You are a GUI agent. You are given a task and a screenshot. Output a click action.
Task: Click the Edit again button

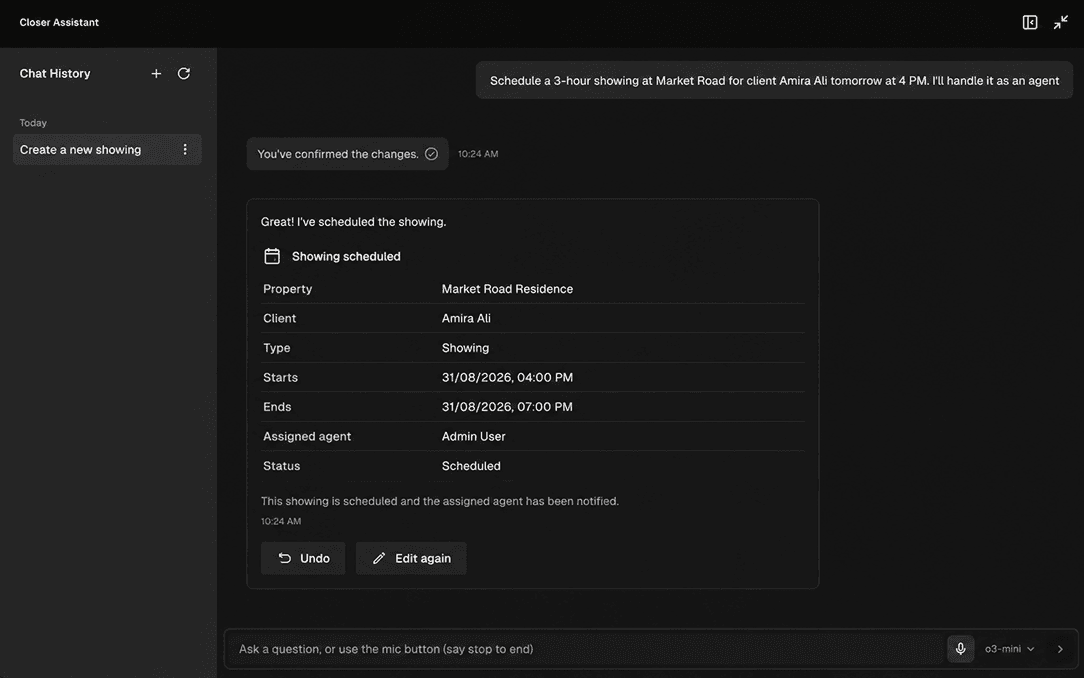[411, 558]
